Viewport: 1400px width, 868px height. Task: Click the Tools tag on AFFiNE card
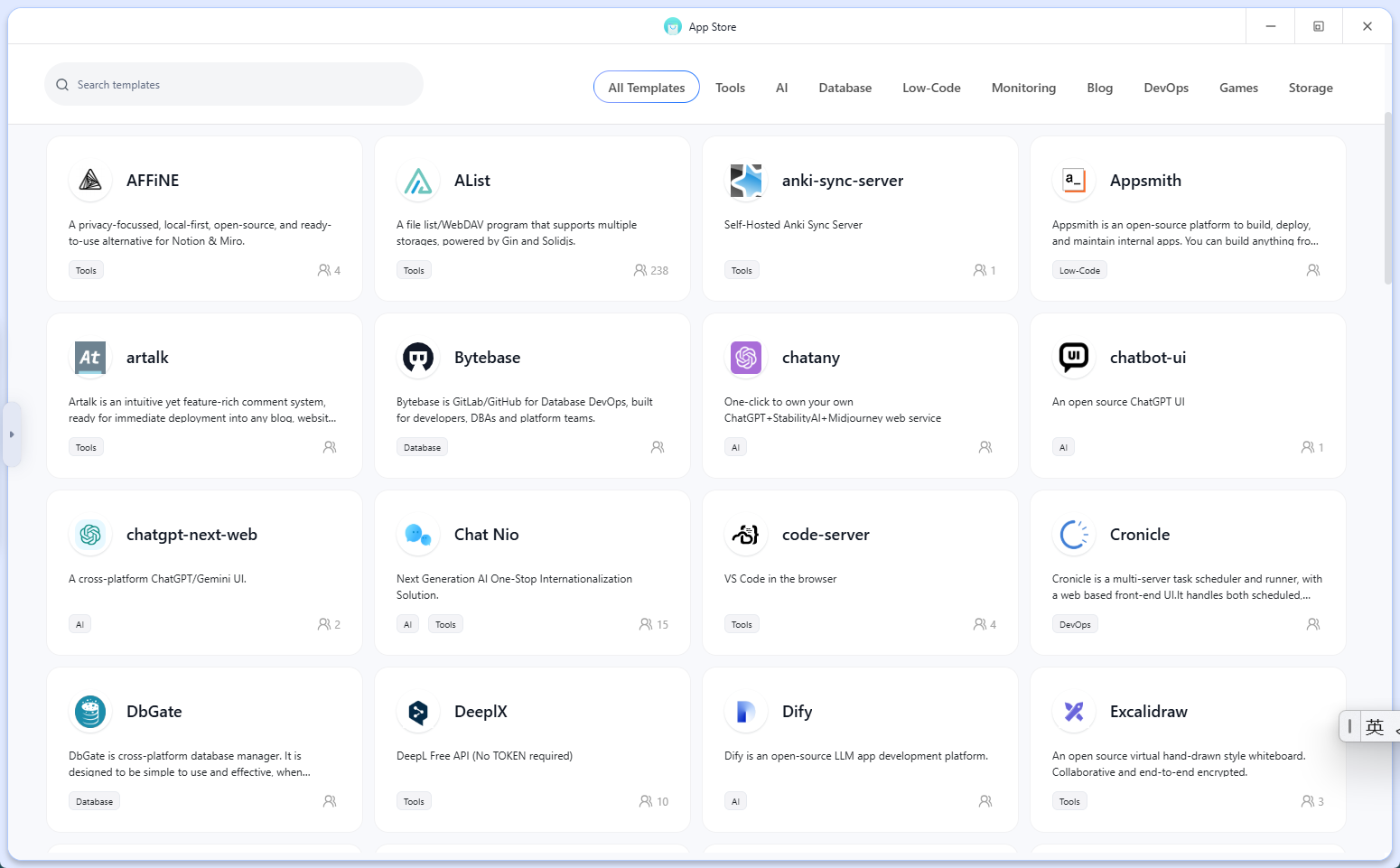86,270
